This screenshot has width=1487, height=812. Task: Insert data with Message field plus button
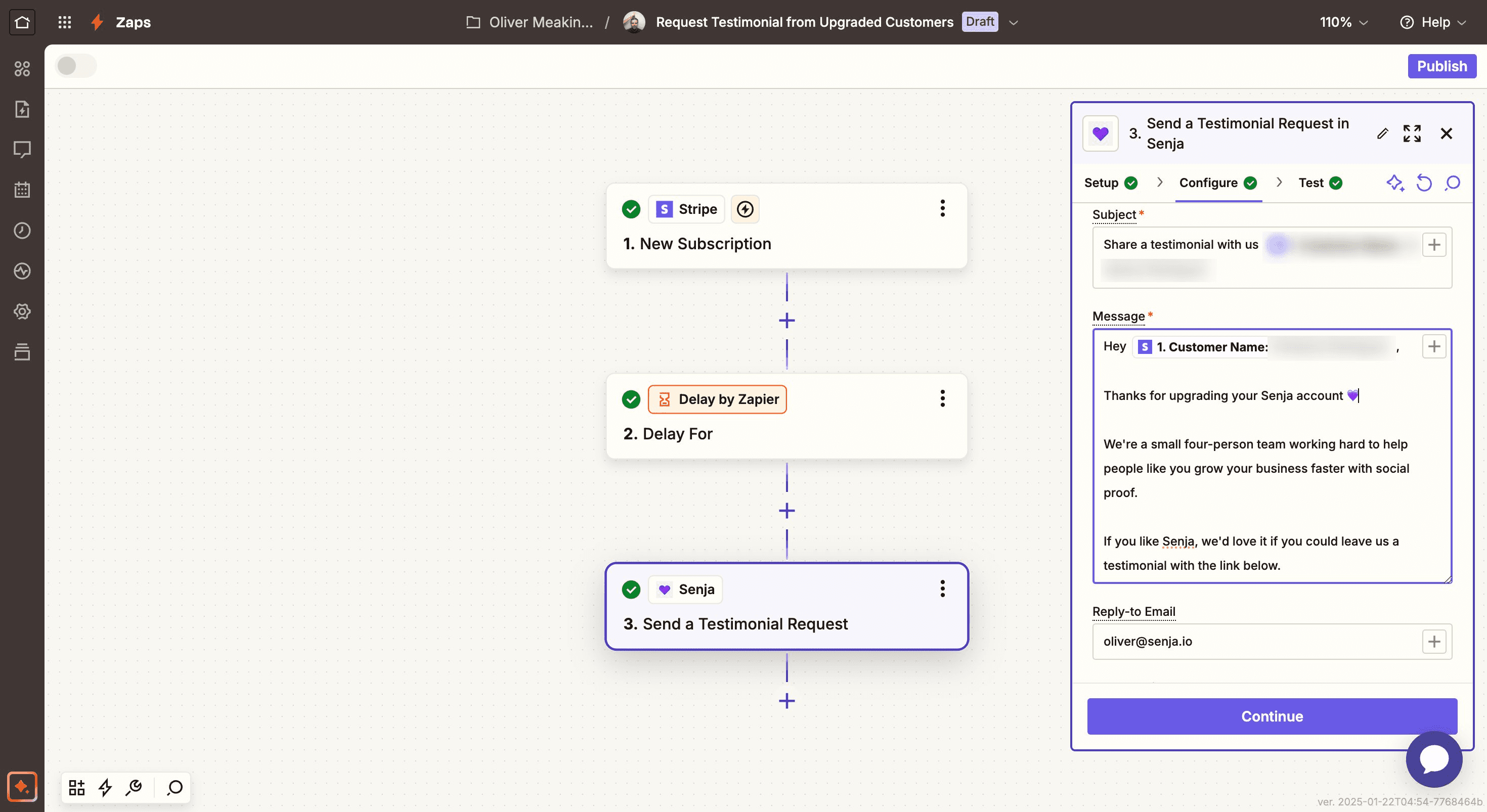pyautogui.click(x=1434, y=346)
